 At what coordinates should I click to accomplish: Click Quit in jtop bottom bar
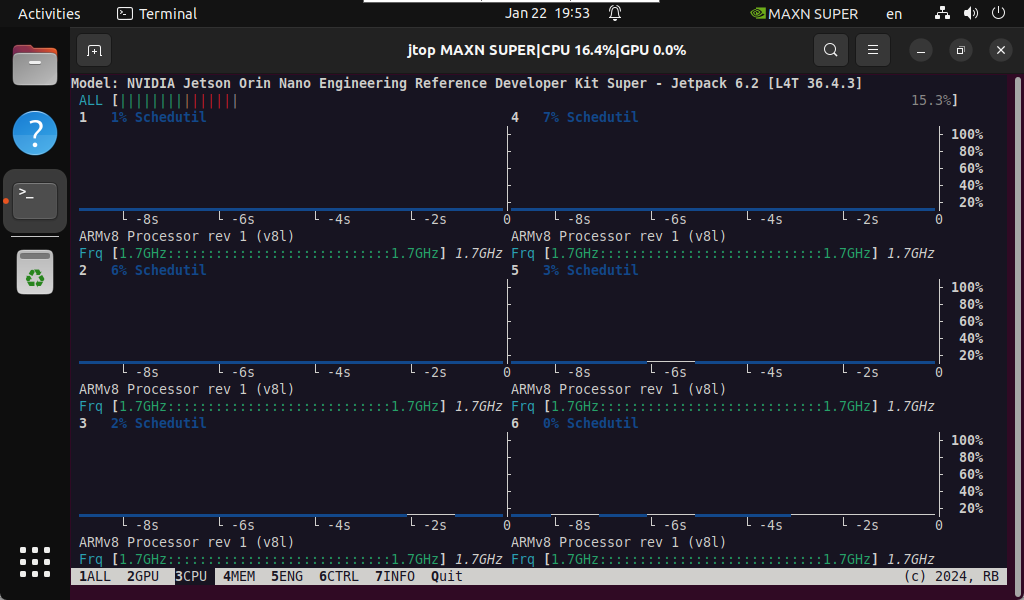[x=447, y=576]
